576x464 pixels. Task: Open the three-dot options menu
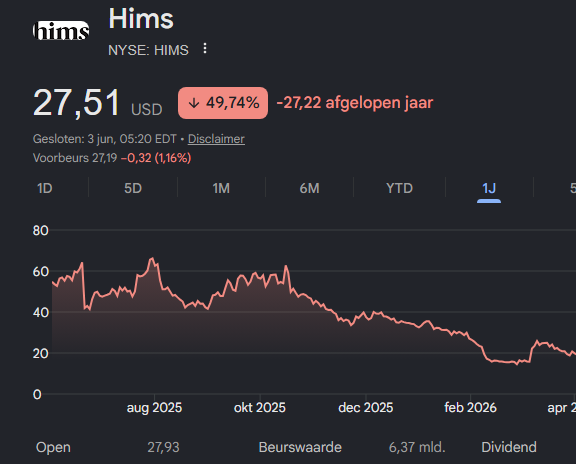point(205,48)
